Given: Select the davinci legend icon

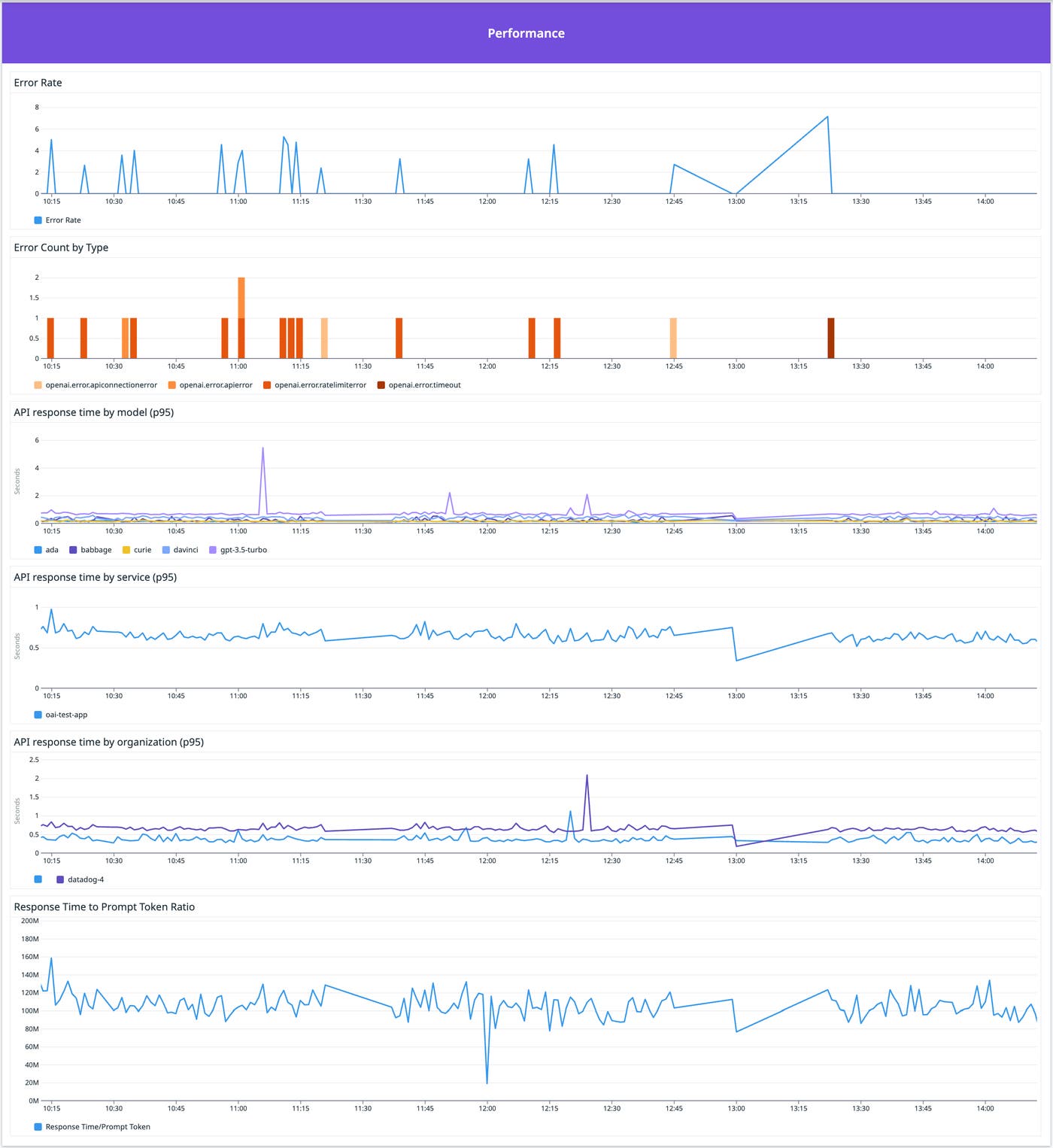Looking at the screenshot, I should (x=164, y=550).
